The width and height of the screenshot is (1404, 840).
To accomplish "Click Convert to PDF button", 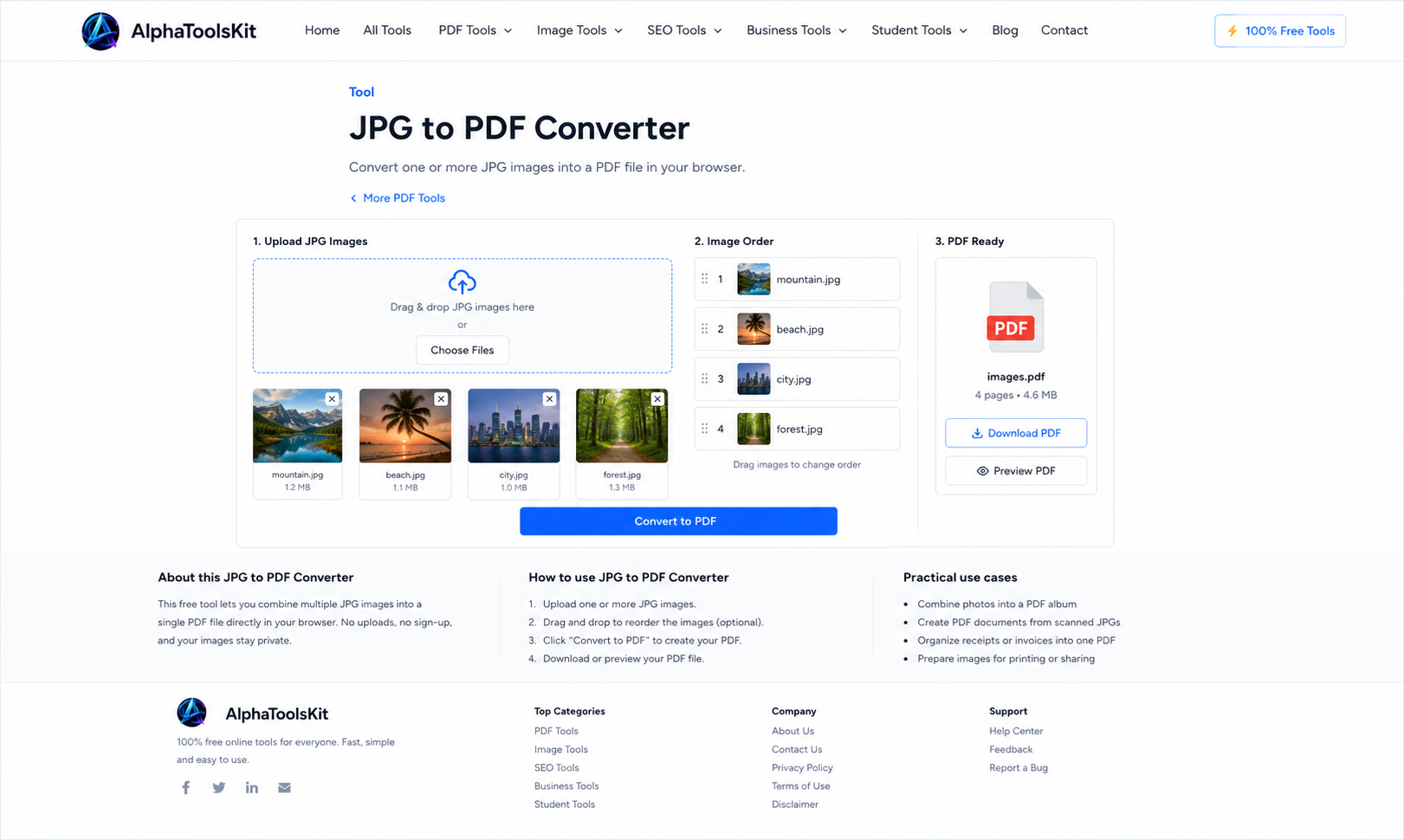I will (678, 521).
